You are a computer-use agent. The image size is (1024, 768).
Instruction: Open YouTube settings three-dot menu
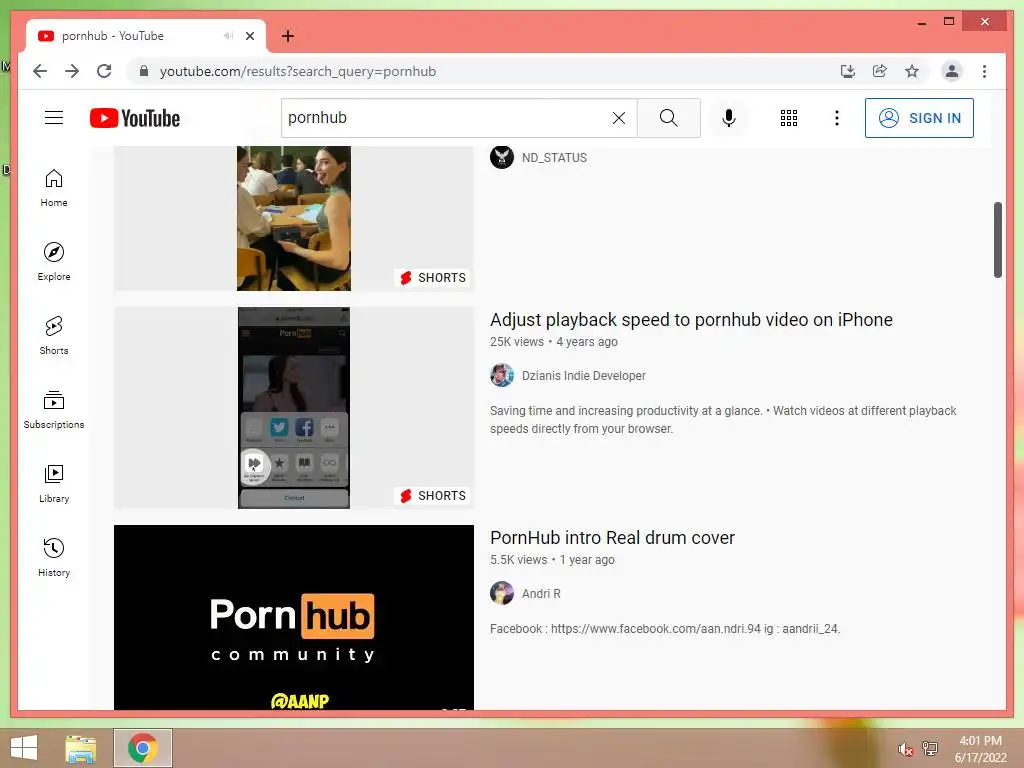tap(837, 118)
